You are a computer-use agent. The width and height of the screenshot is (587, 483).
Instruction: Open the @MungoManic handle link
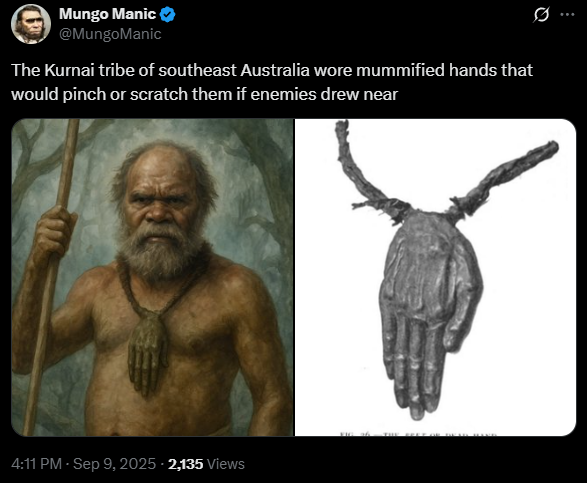[110, 34]
